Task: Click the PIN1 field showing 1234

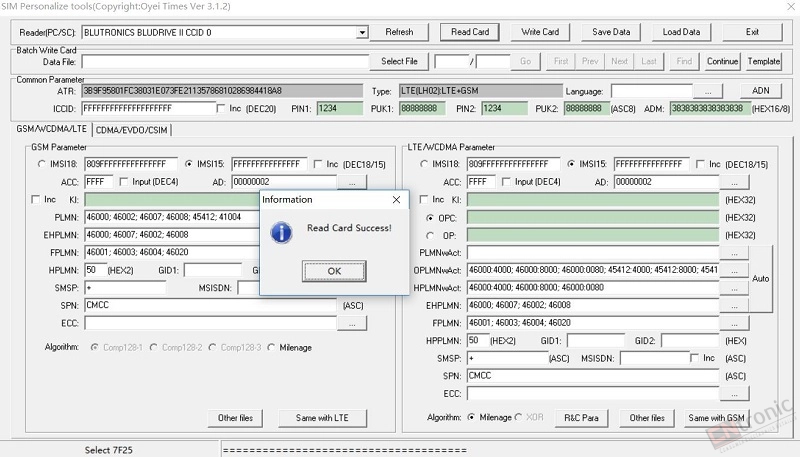Action: (x=339, y=109)
